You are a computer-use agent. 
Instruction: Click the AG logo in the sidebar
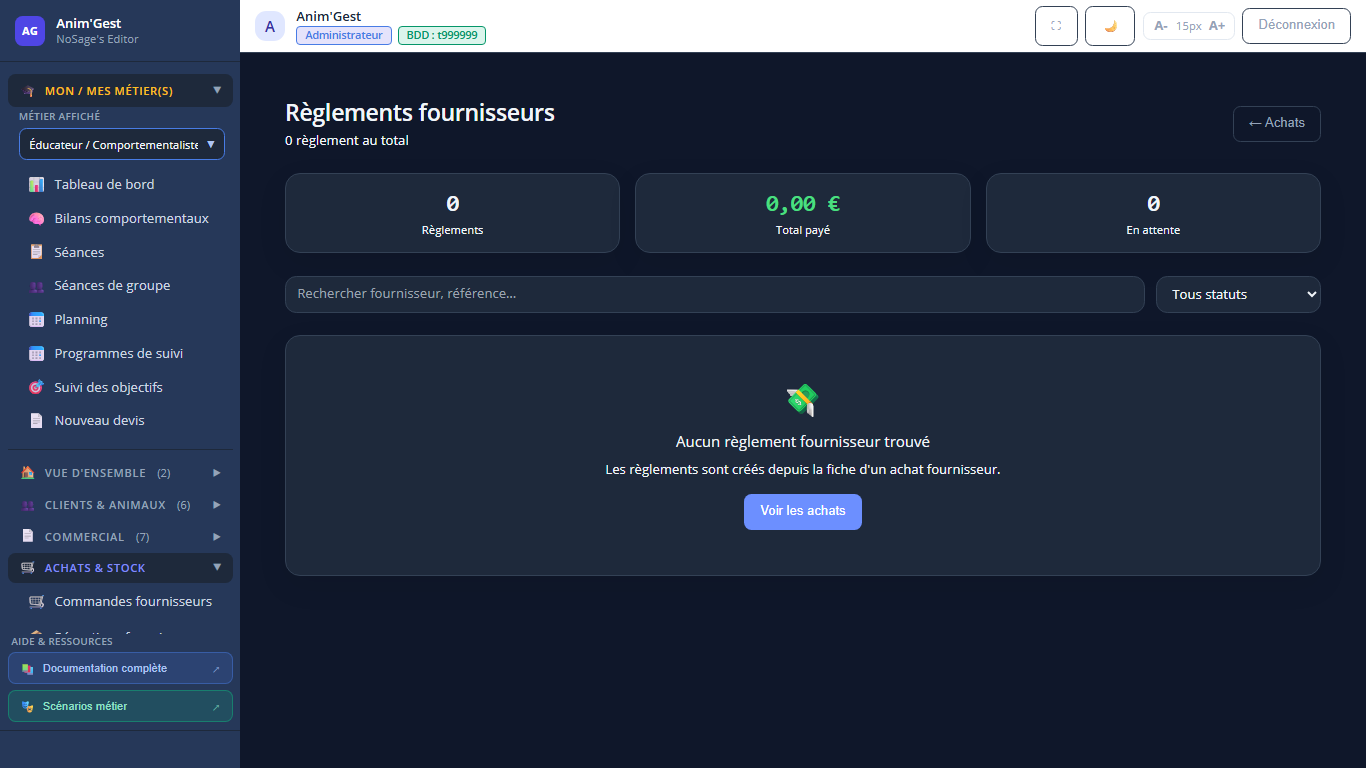tap(30, 31)
